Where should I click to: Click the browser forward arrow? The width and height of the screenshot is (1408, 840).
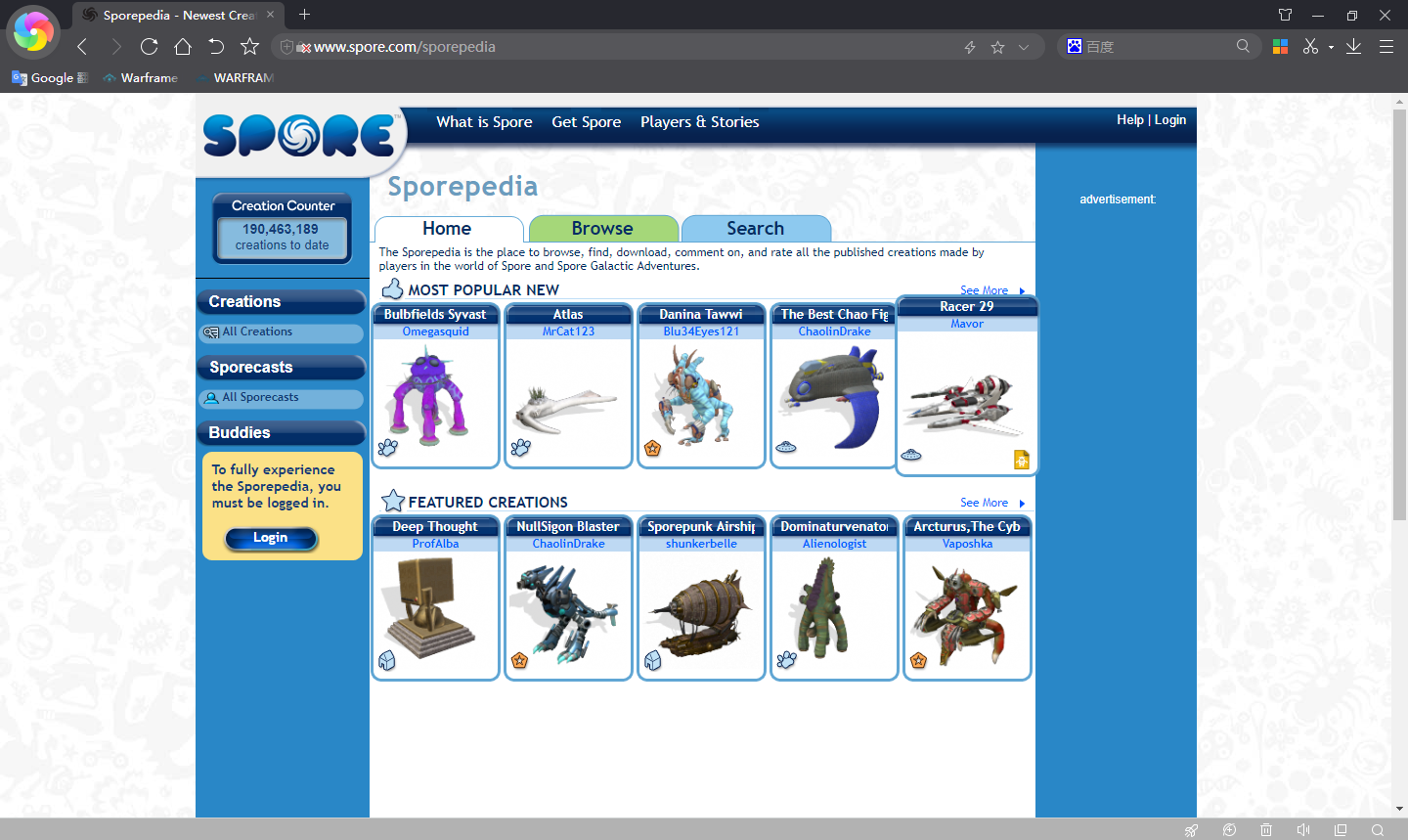pos(116,46)
